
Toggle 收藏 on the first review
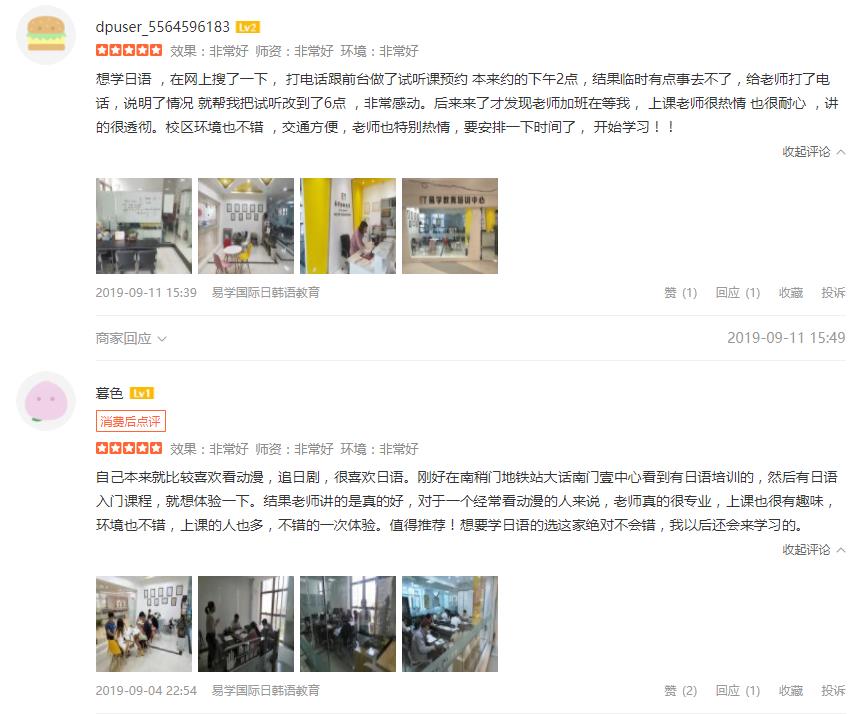pos(791,292)
